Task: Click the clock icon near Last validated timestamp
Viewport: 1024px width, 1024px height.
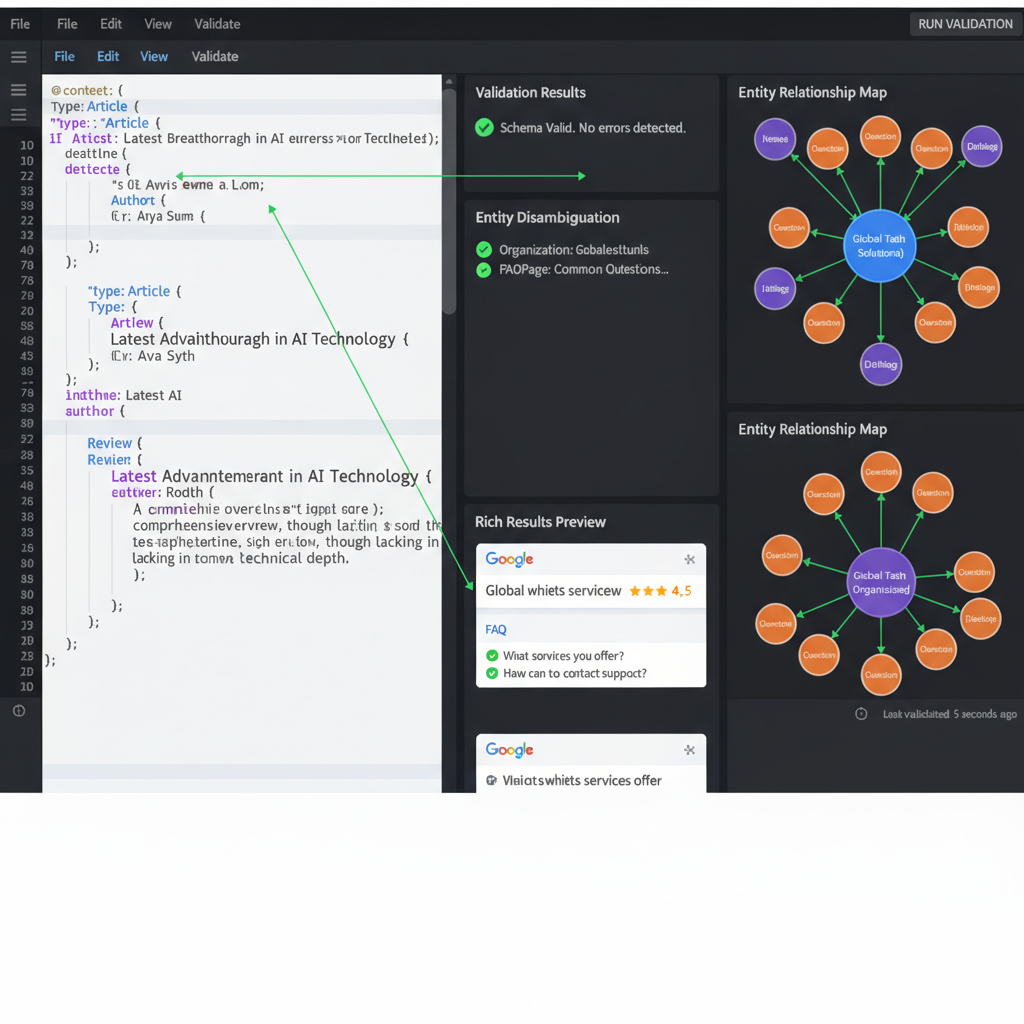Action: click(x=861, y=714)
